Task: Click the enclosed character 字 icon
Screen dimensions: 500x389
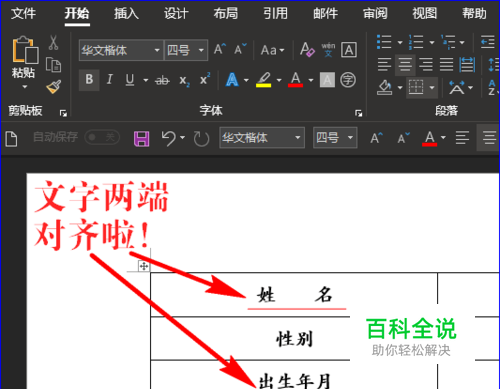Action: [348, 80]
